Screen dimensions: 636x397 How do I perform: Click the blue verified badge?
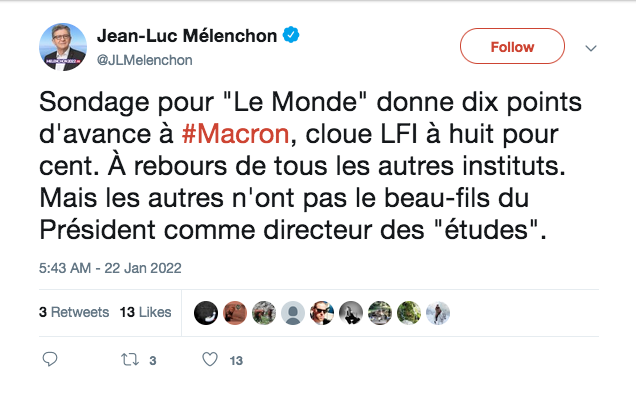(x=291, y=35)
